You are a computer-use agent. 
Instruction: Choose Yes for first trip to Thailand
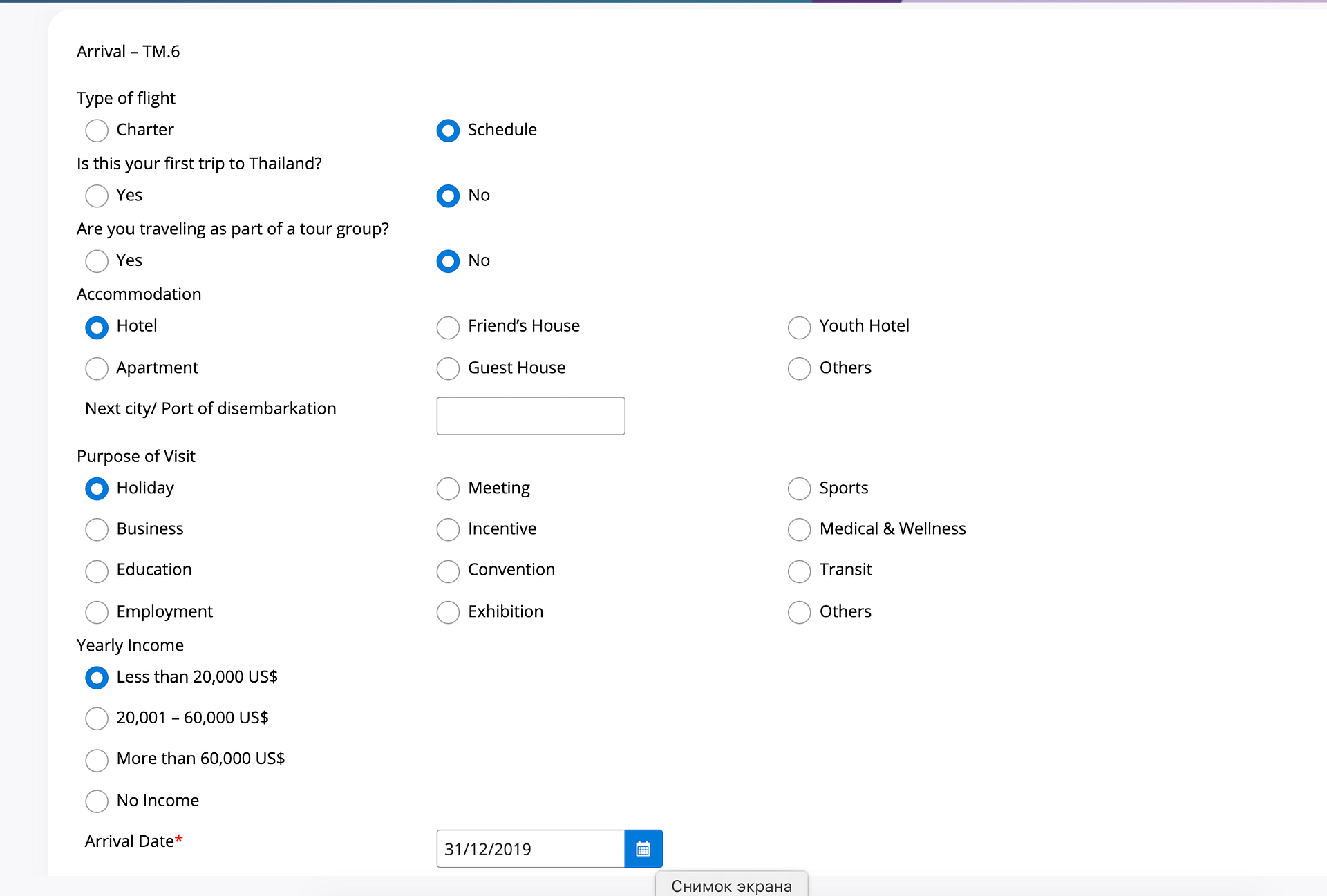click(97, 196)
